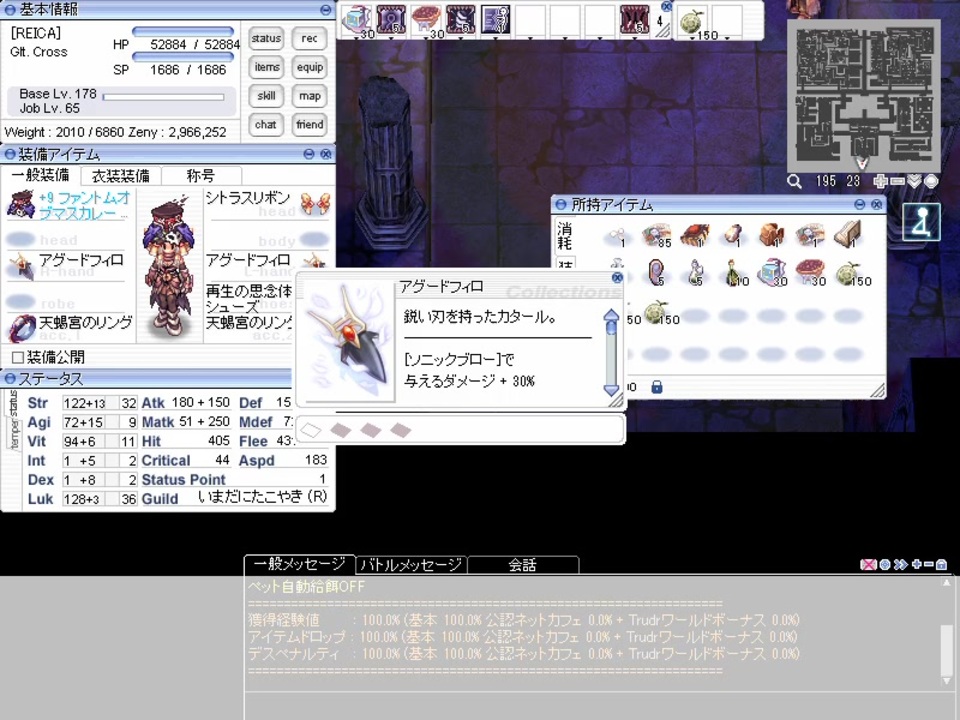Select the ice cube item with count 30 in inventory
This screenshot has height=720, width=960.
(x=771, y=273)
